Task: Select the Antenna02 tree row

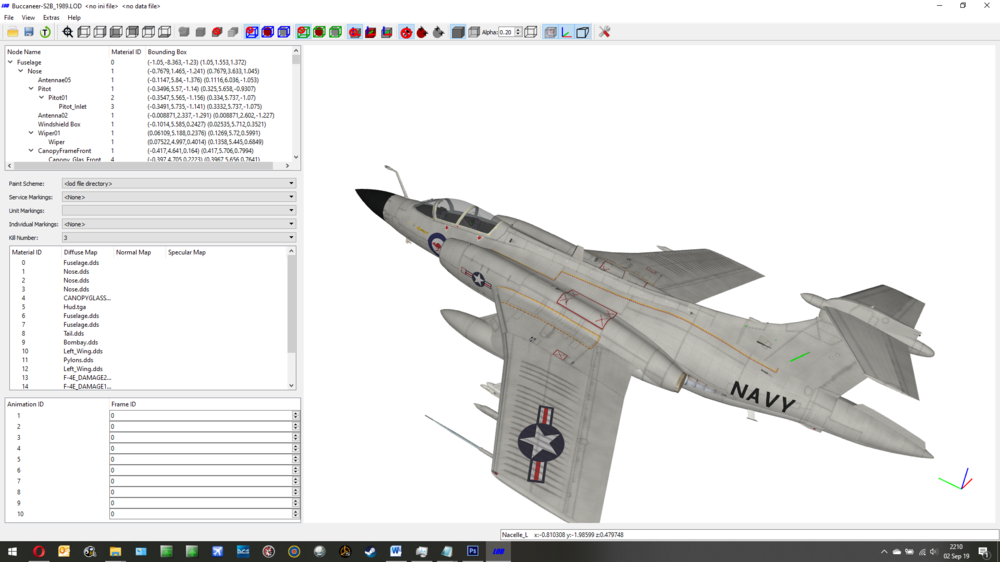Action: (x=52, y=115)
